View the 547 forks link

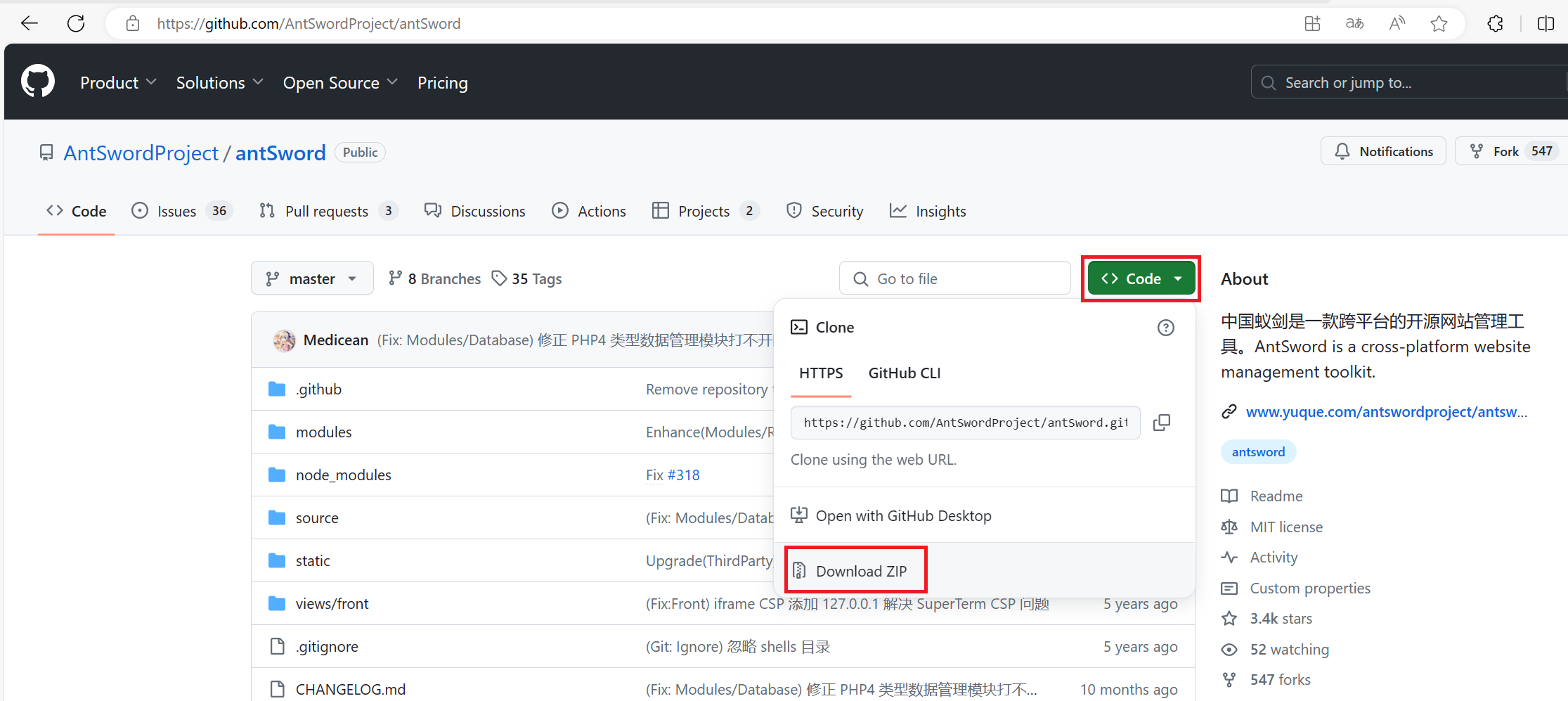(1281, 679)
